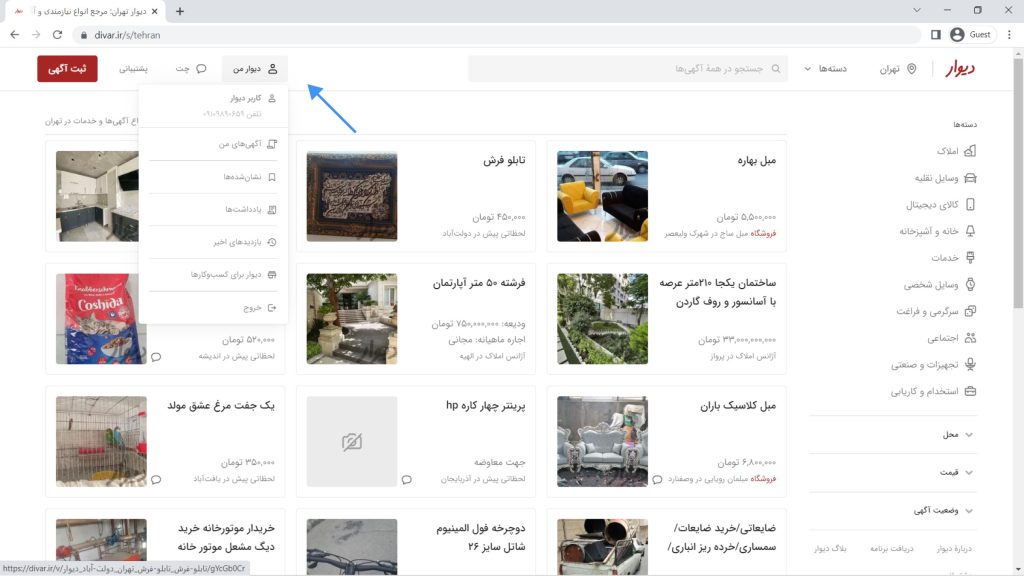Click the کالای دیجیتال phone icon
Screen dimensions: 1024x576
(x=970, y=204)
